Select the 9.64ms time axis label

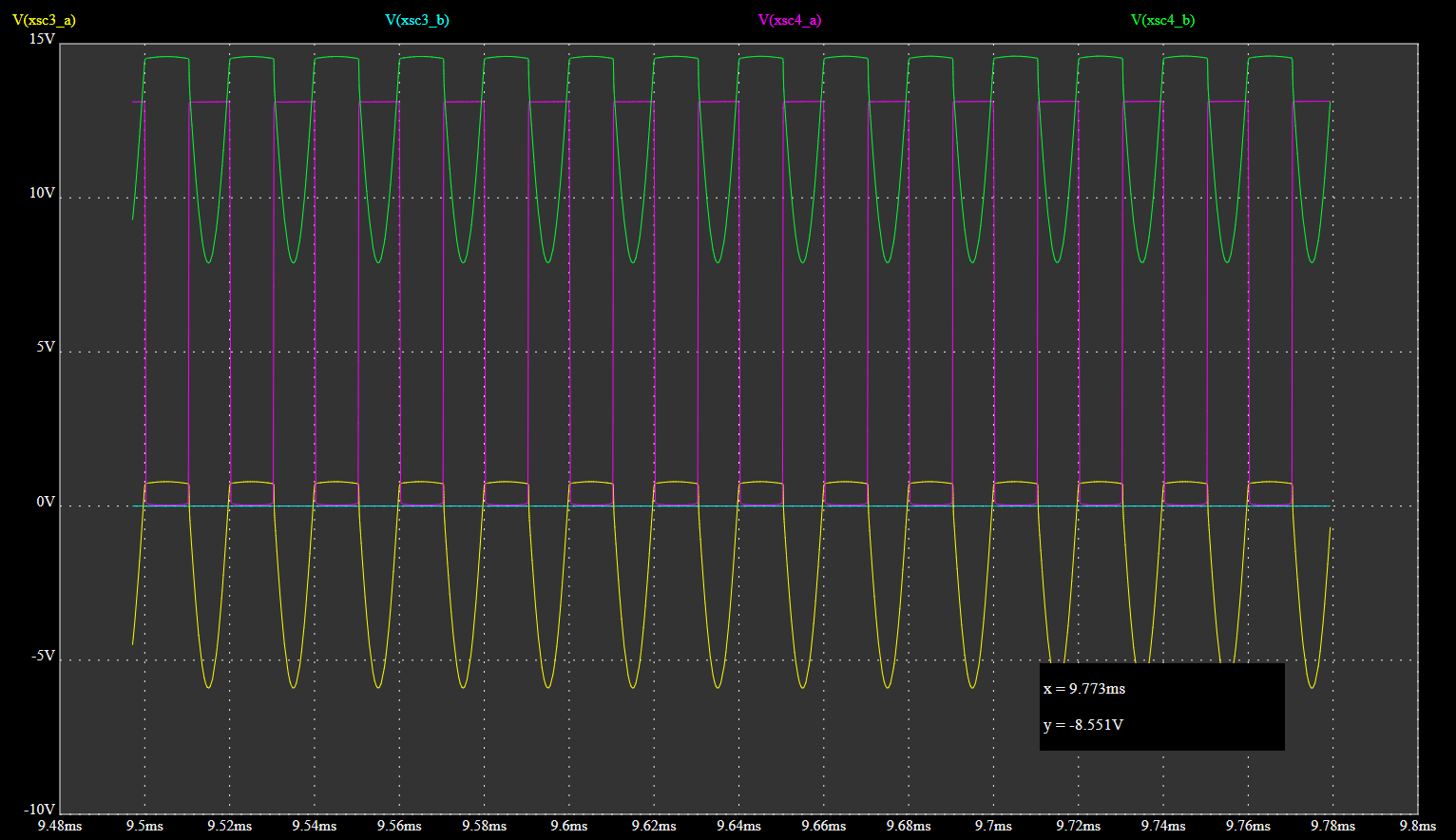738,826
